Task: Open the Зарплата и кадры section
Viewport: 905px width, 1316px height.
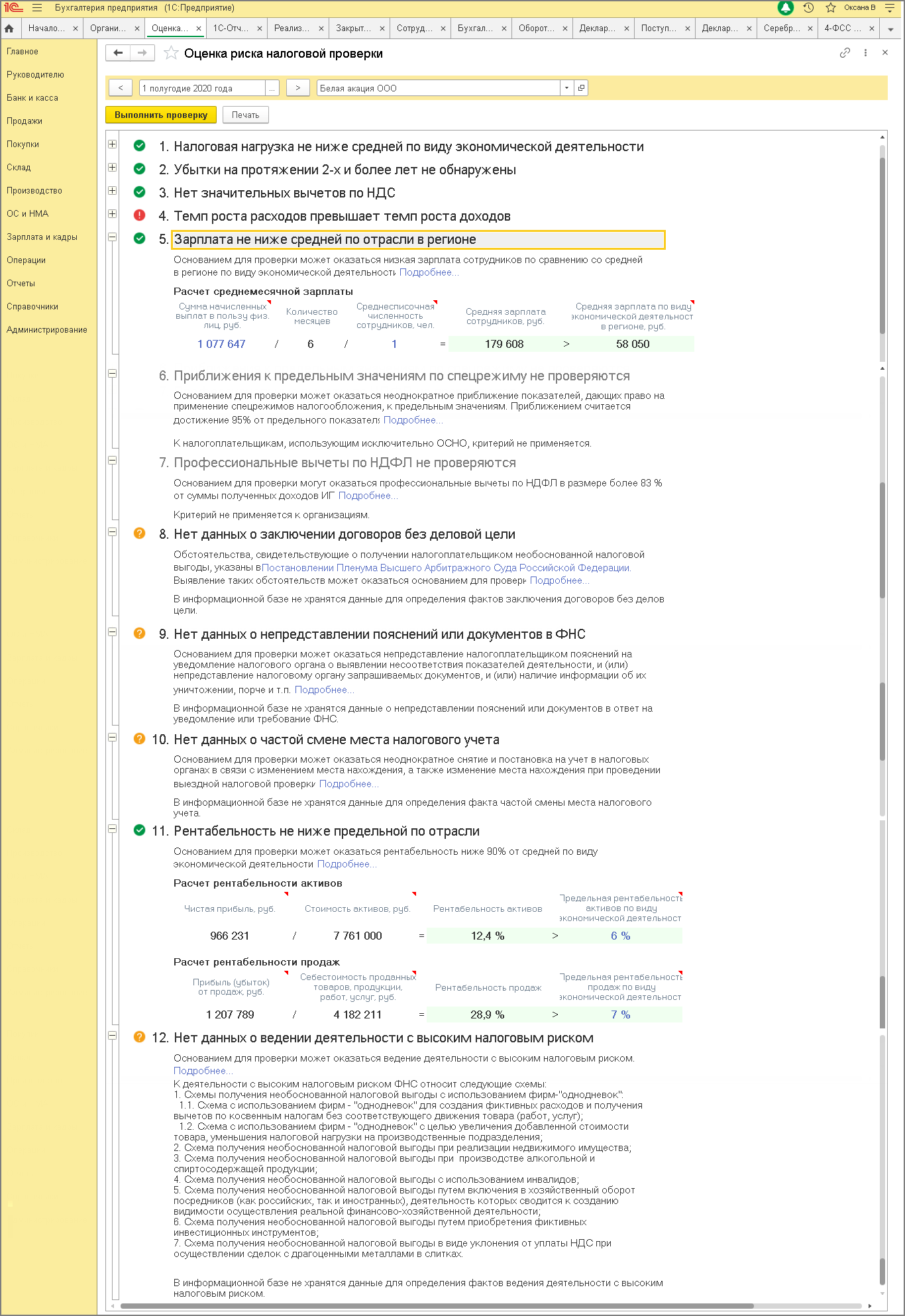Action: 42,237
